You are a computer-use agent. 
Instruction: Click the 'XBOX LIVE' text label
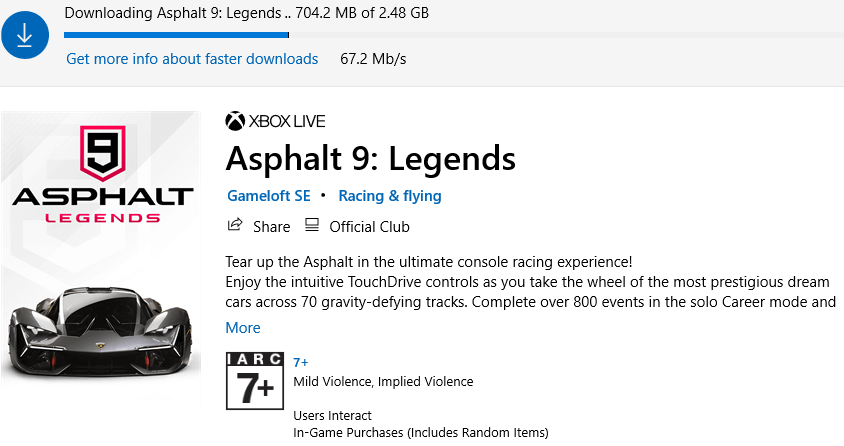(x=288, y=122)
